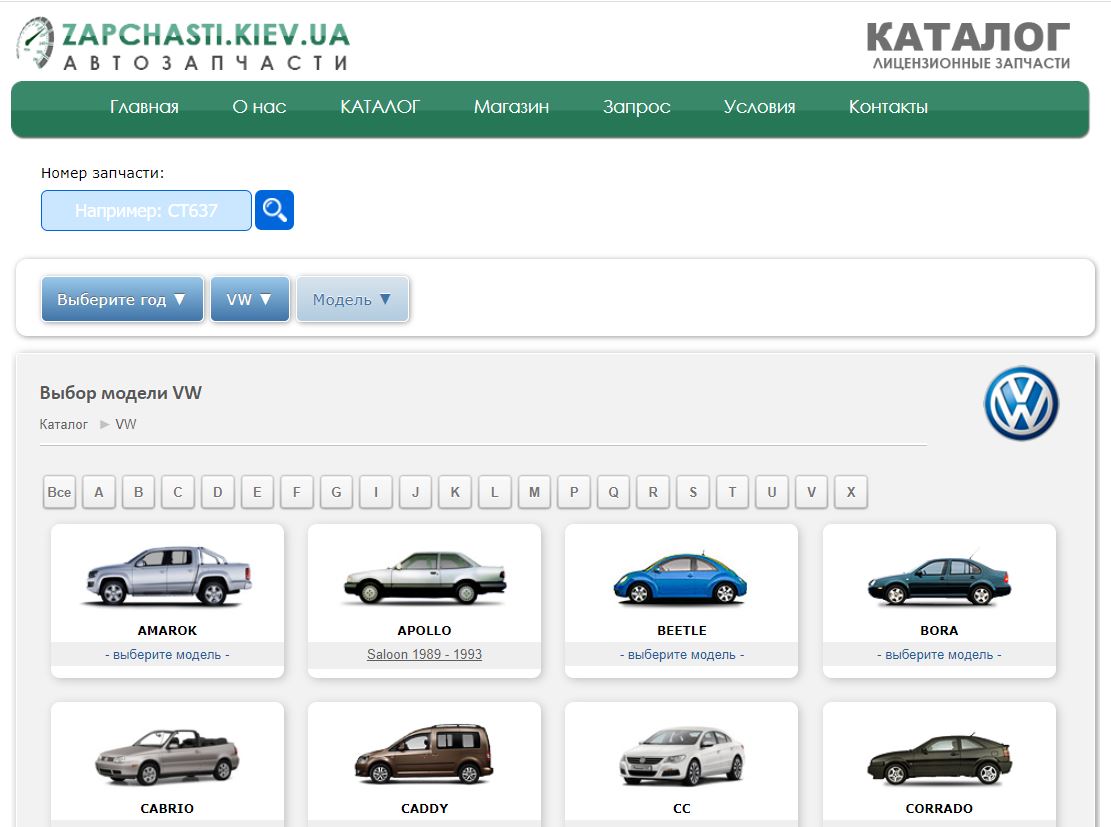The width and height of the screenshot is (1111, 827).
Task: Filter models by letter K
Action: point(455,492)
